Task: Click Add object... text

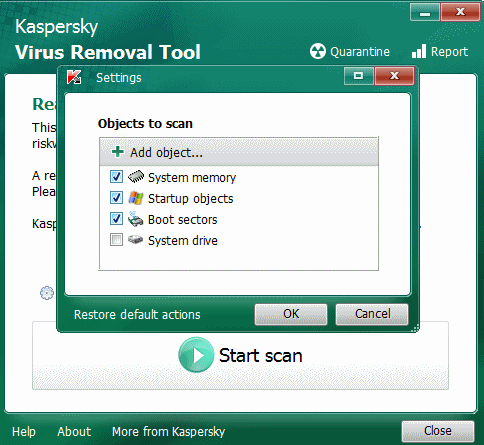Action: pos(166,153)
